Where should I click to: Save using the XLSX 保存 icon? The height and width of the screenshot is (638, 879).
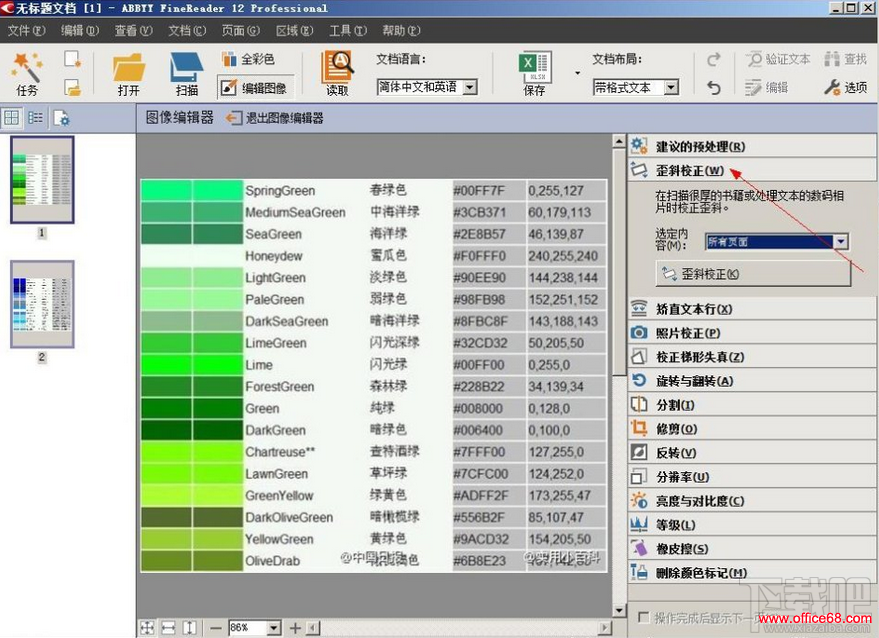[534, 68]
